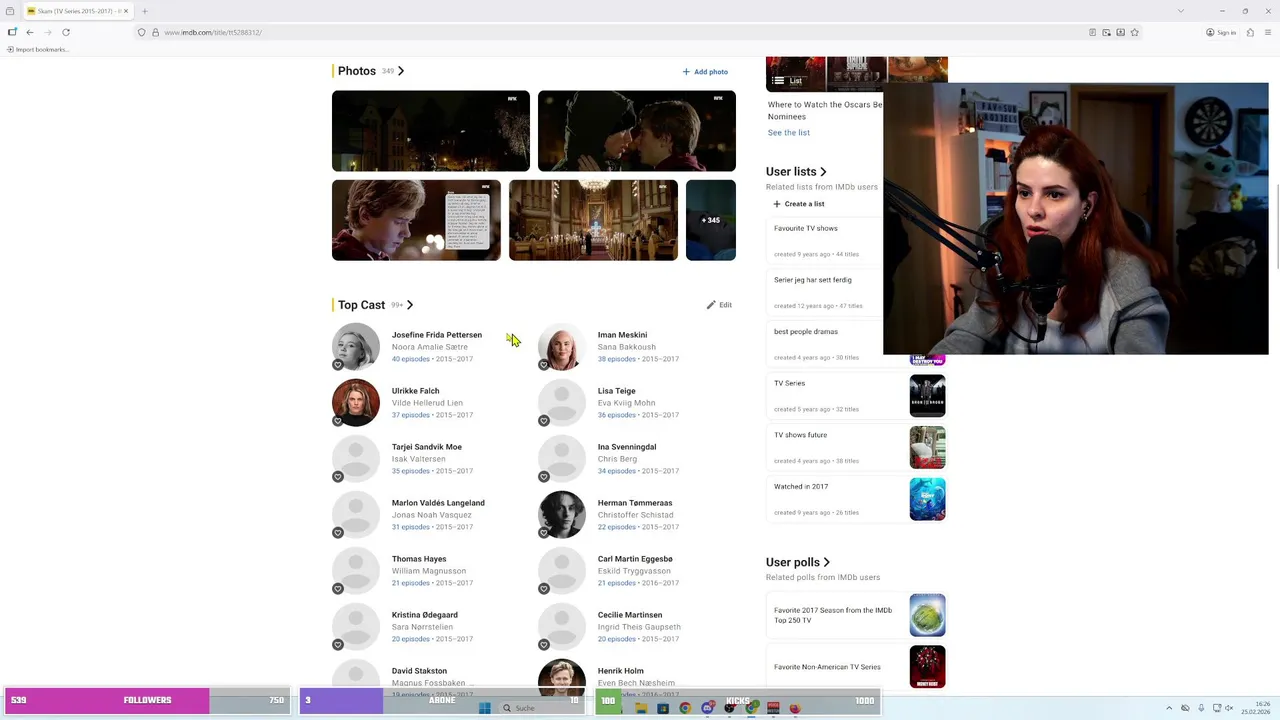Click the microphone icon in the system tray

point(1201,708)
